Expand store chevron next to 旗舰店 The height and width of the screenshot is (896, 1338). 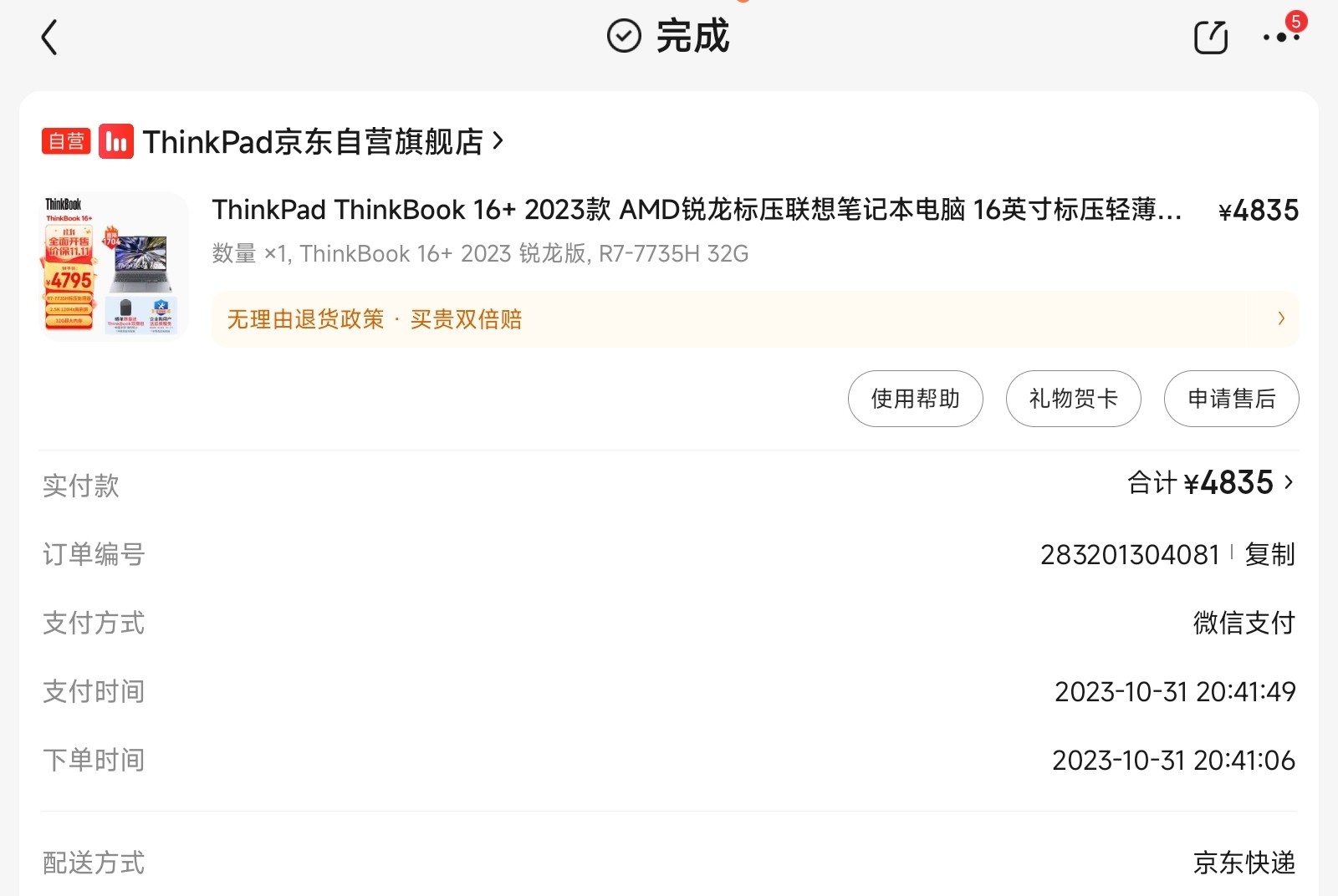click(498, 141)
